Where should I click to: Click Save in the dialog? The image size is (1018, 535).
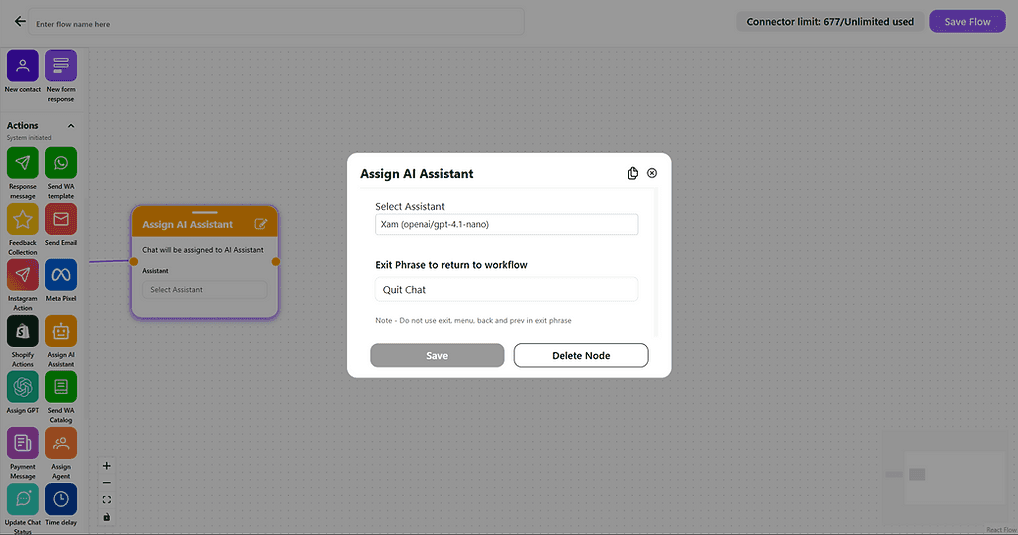[x=437, y=355]
